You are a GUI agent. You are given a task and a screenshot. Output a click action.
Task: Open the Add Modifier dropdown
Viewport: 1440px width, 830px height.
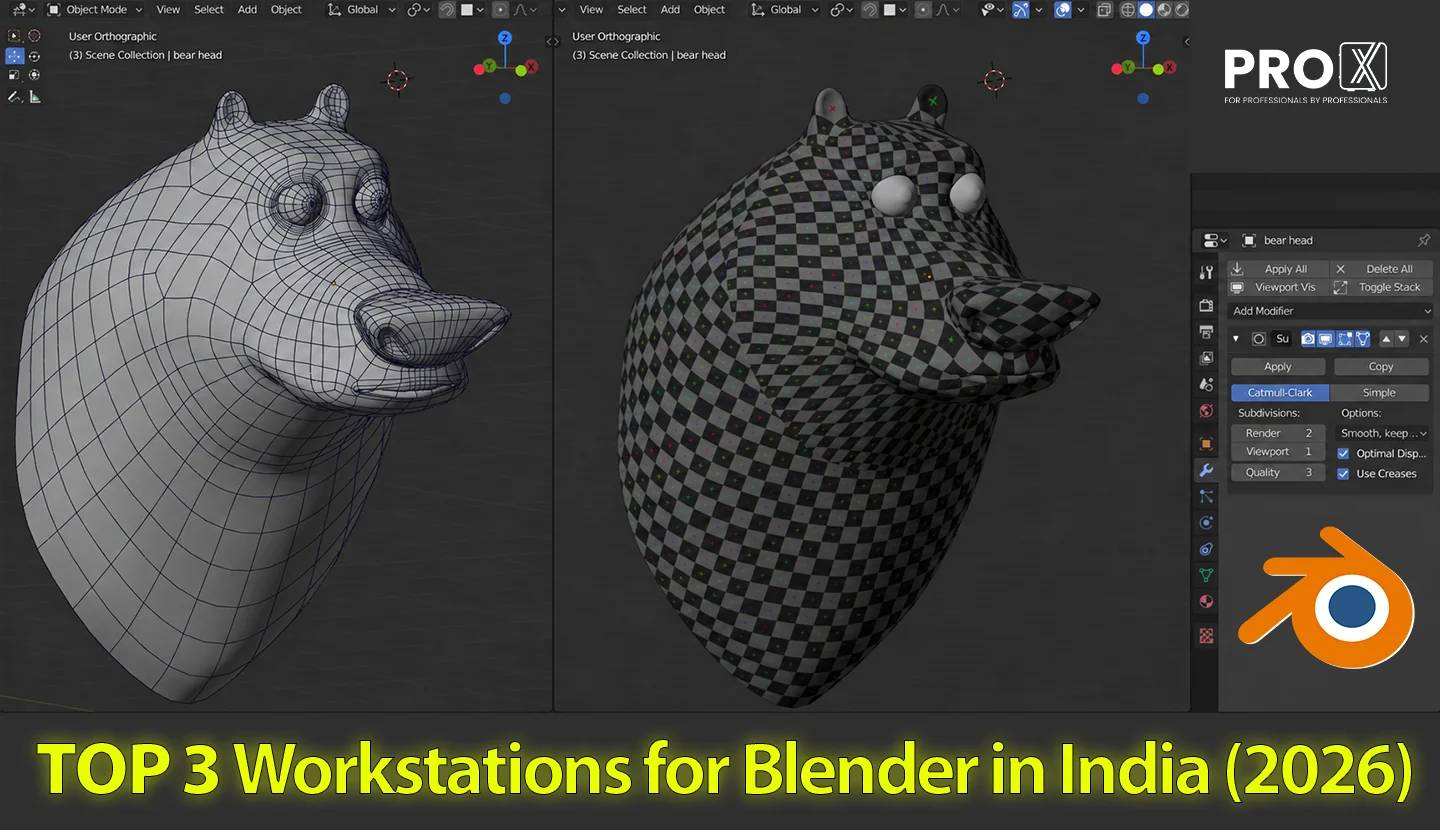(1331, 311)
